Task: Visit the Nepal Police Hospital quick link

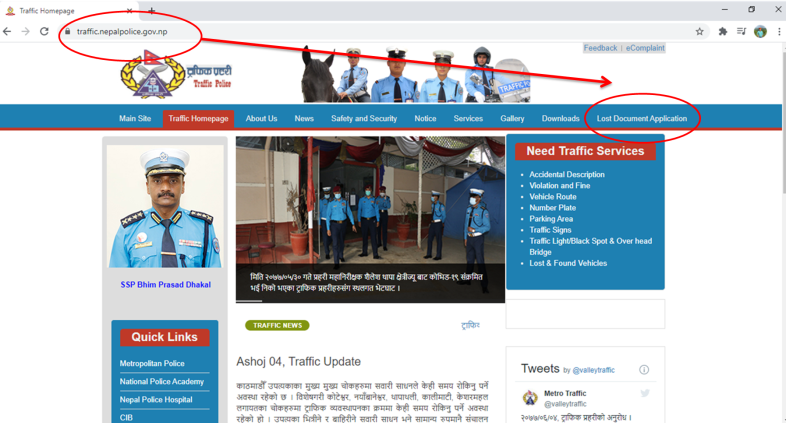Action: pyautogui.click(x=156, y=399)
